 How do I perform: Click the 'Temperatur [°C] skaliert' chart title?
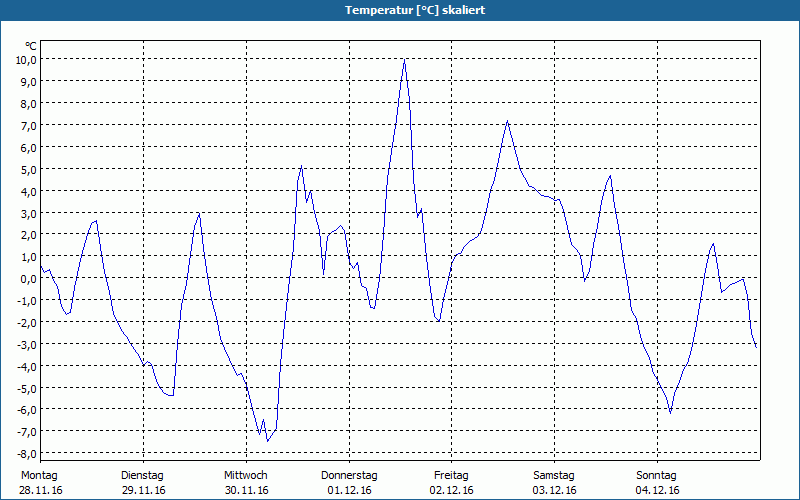click(415, 10)
